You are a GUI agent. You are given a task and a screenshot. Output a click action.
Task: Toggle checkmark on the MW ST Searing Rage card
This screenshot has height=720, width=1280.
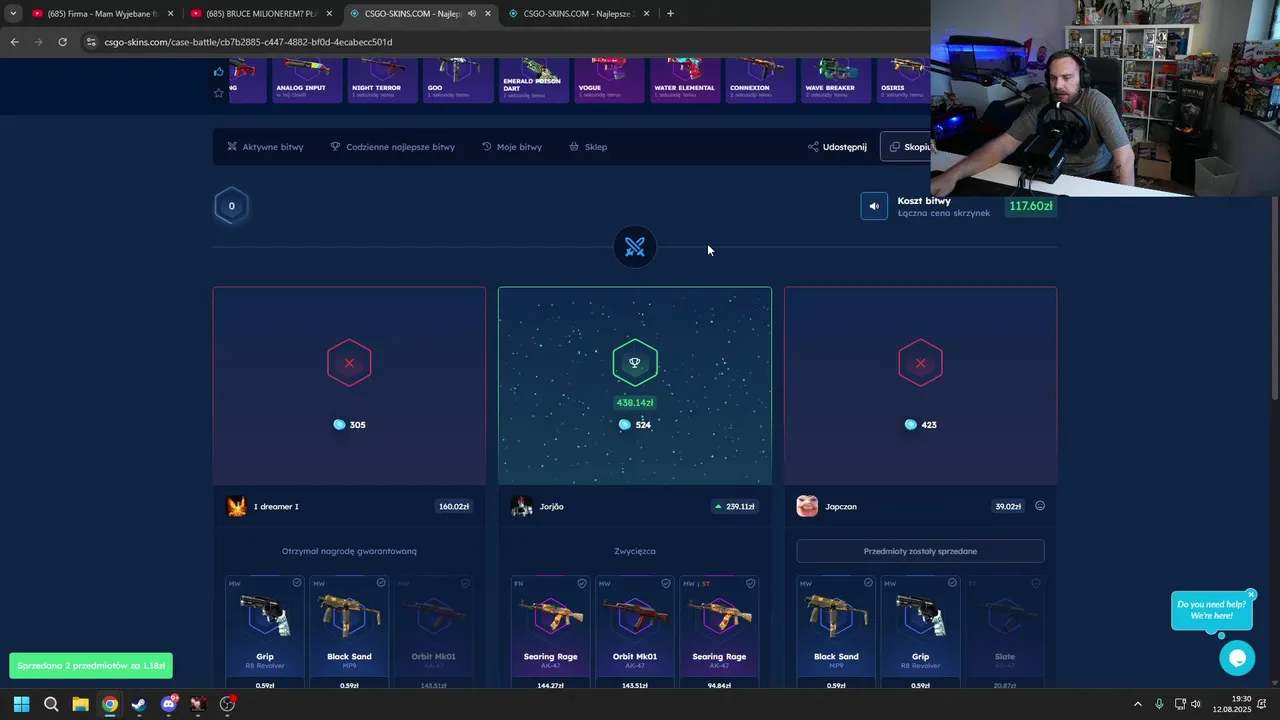(751, 583)
